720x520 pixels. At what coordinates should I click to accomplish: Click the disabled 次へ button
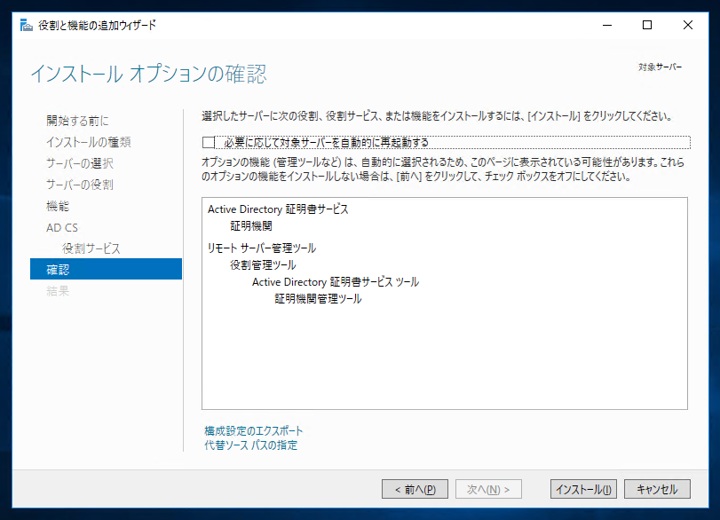pos(488,489)
